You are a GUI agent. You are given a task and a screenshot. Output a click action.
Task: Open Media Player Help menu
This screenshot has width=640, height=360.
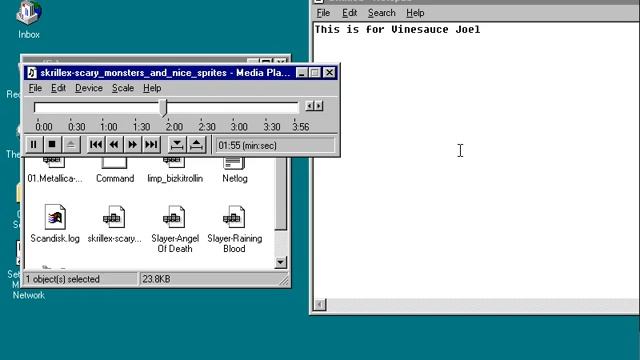click(152, 88)
